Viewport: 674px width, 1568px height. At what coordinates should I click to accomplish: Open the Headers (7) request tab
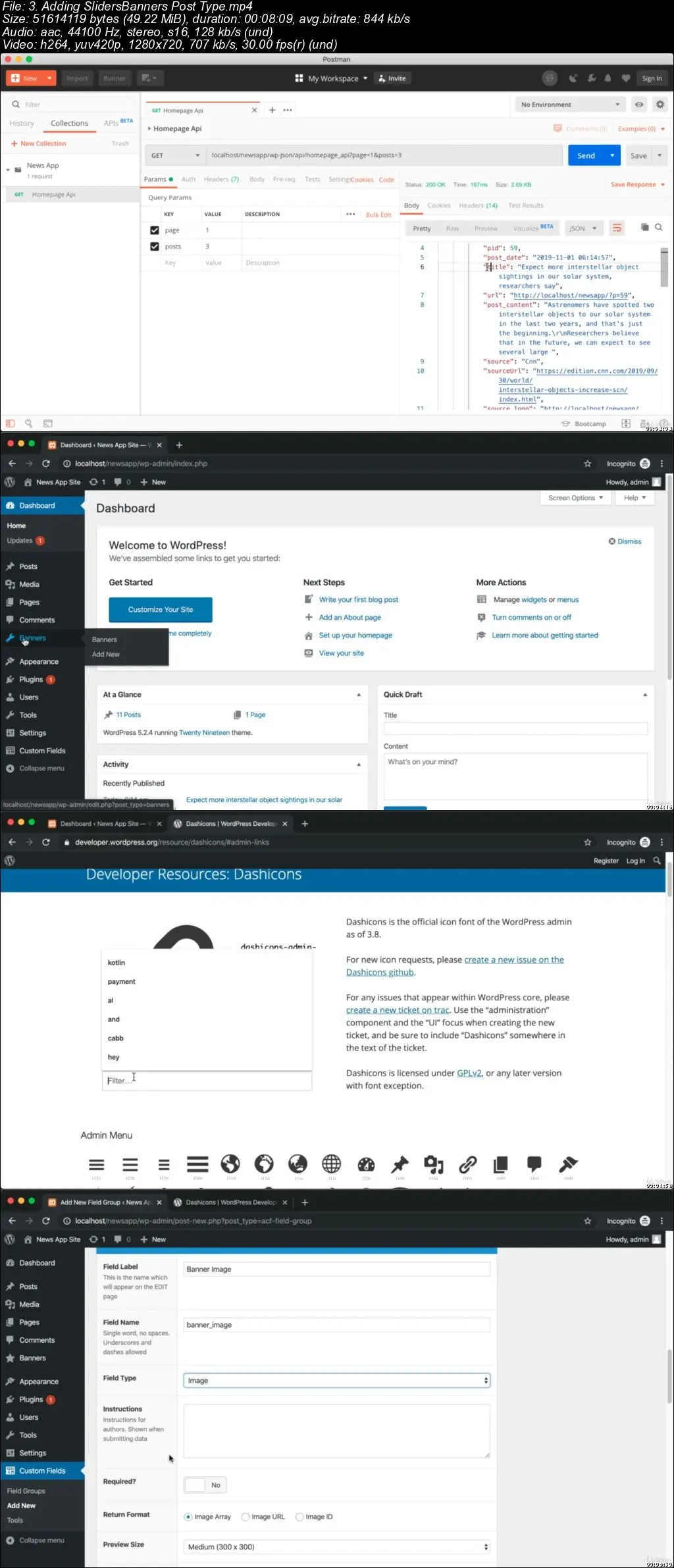221,179
